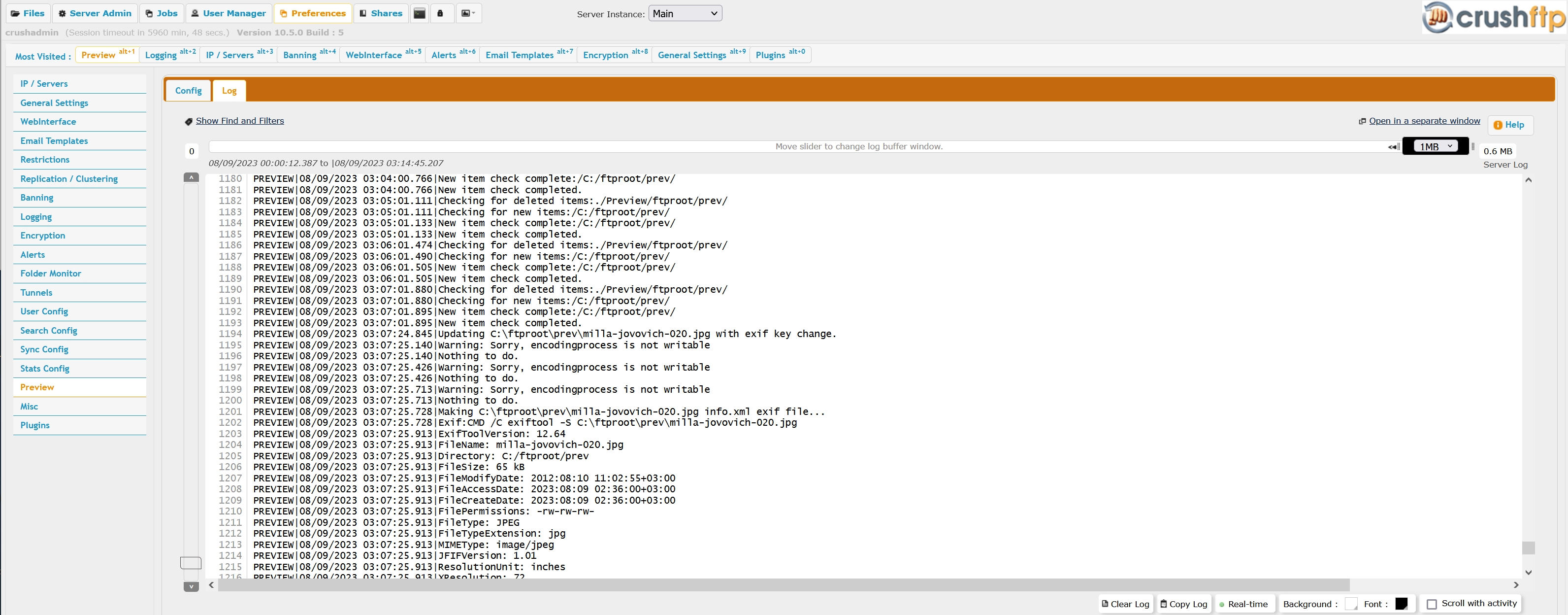Click the Copy Log button

point(1184,604)
